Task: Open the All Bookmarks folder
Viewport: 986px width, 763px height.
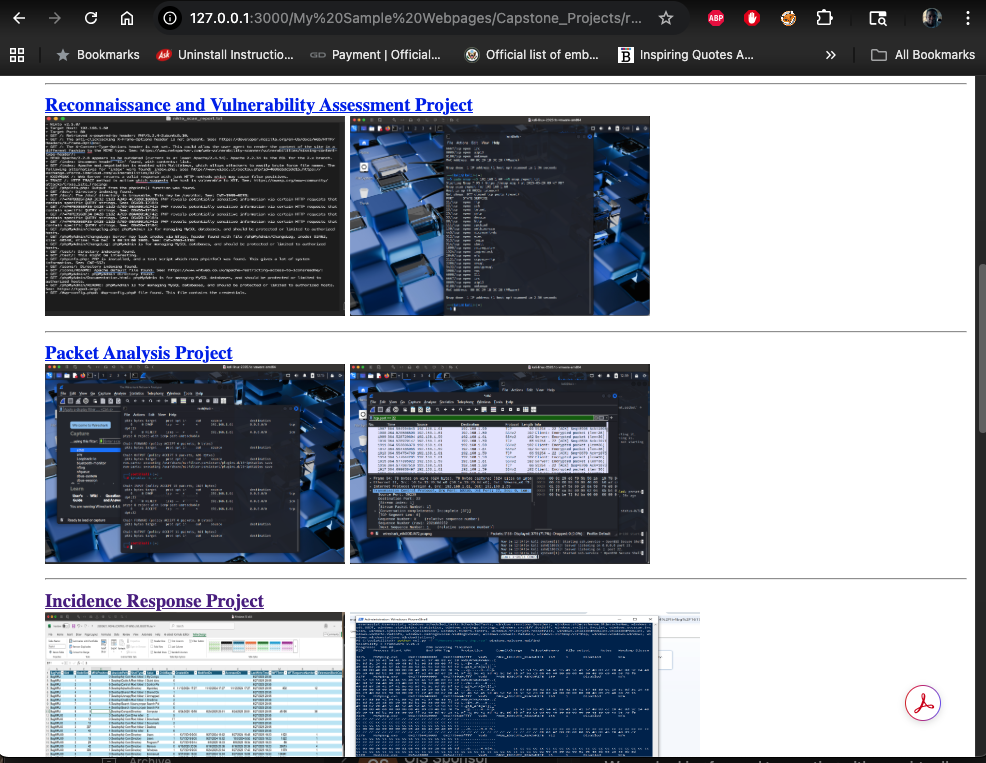Action: coord(922,55)
